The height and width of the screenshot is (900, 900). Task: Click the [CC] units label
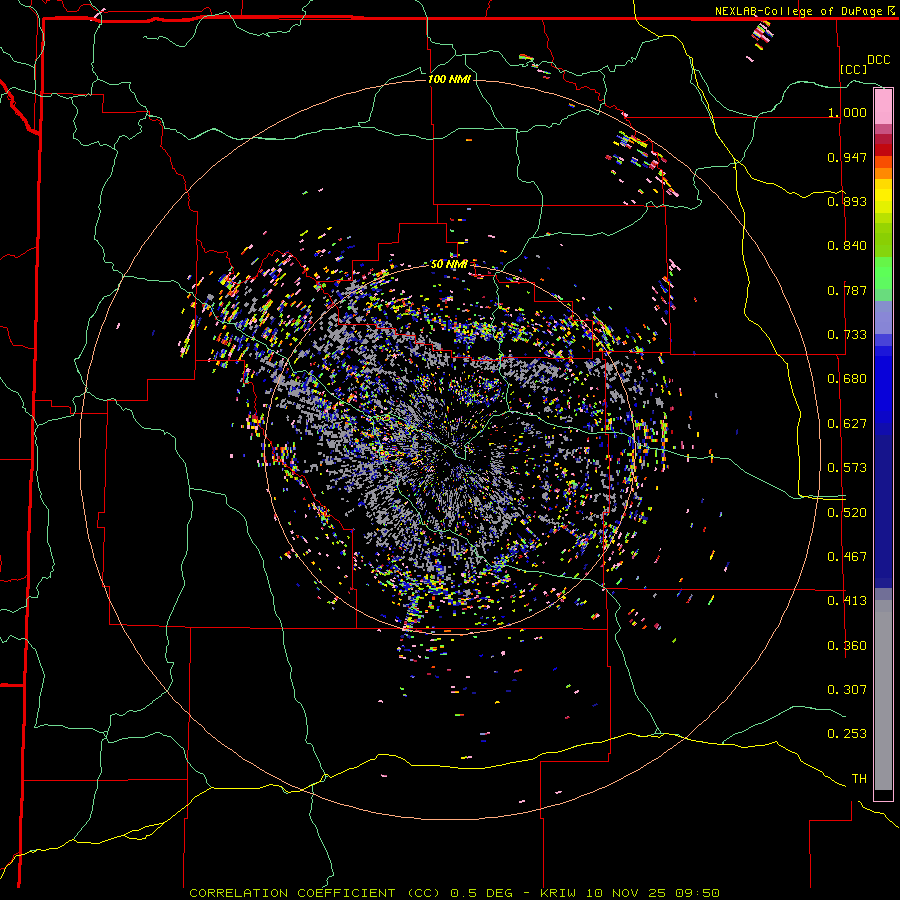(854, 69)
